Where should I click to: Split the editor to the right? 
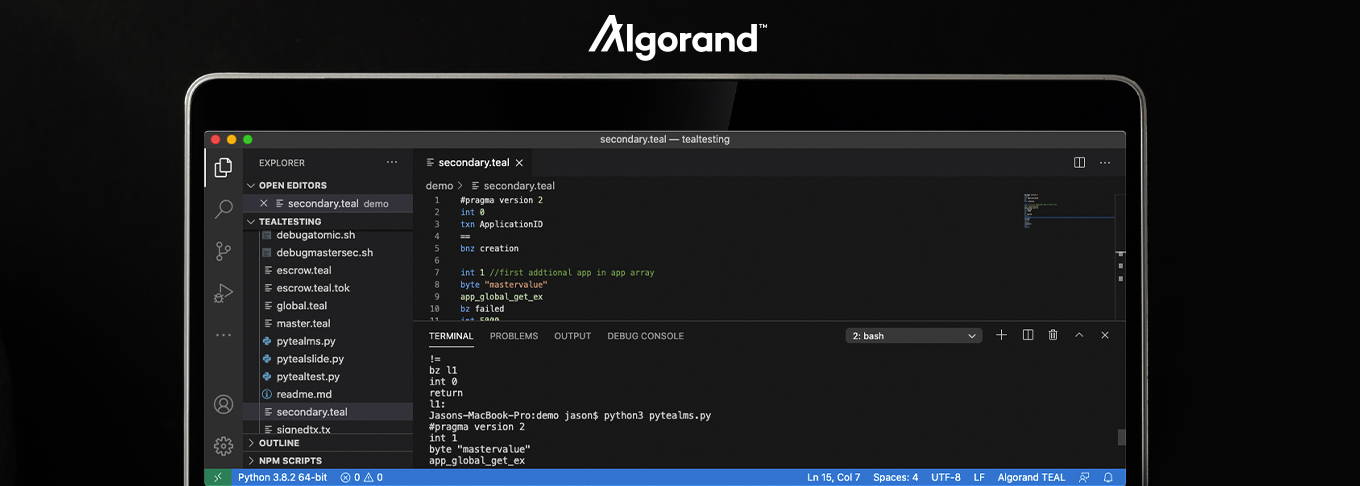click(x=1079, y=162)
